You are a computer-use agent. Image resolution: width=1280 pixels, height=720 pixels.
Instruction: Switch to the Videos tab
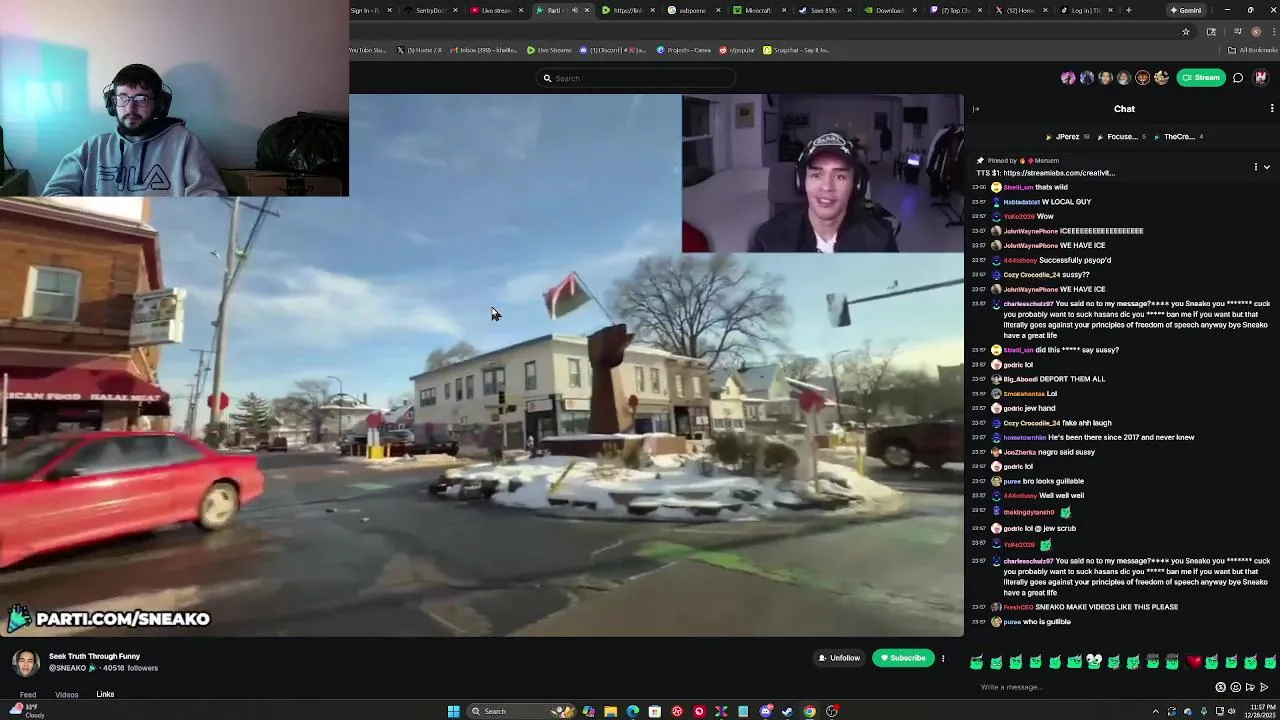[x=67, y=694]
